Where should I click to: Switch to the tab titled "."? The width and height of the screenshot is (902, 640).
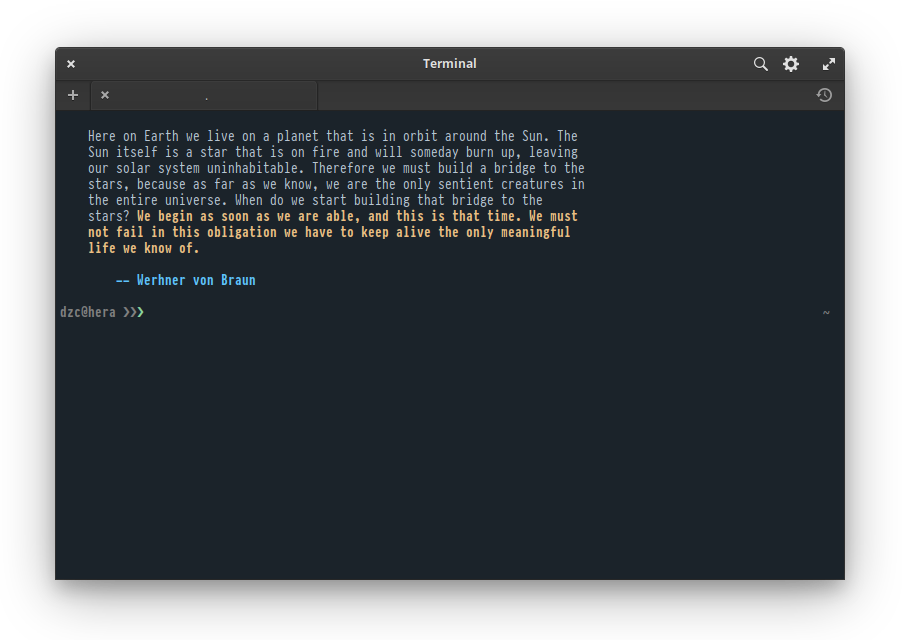tap(205, 95)
